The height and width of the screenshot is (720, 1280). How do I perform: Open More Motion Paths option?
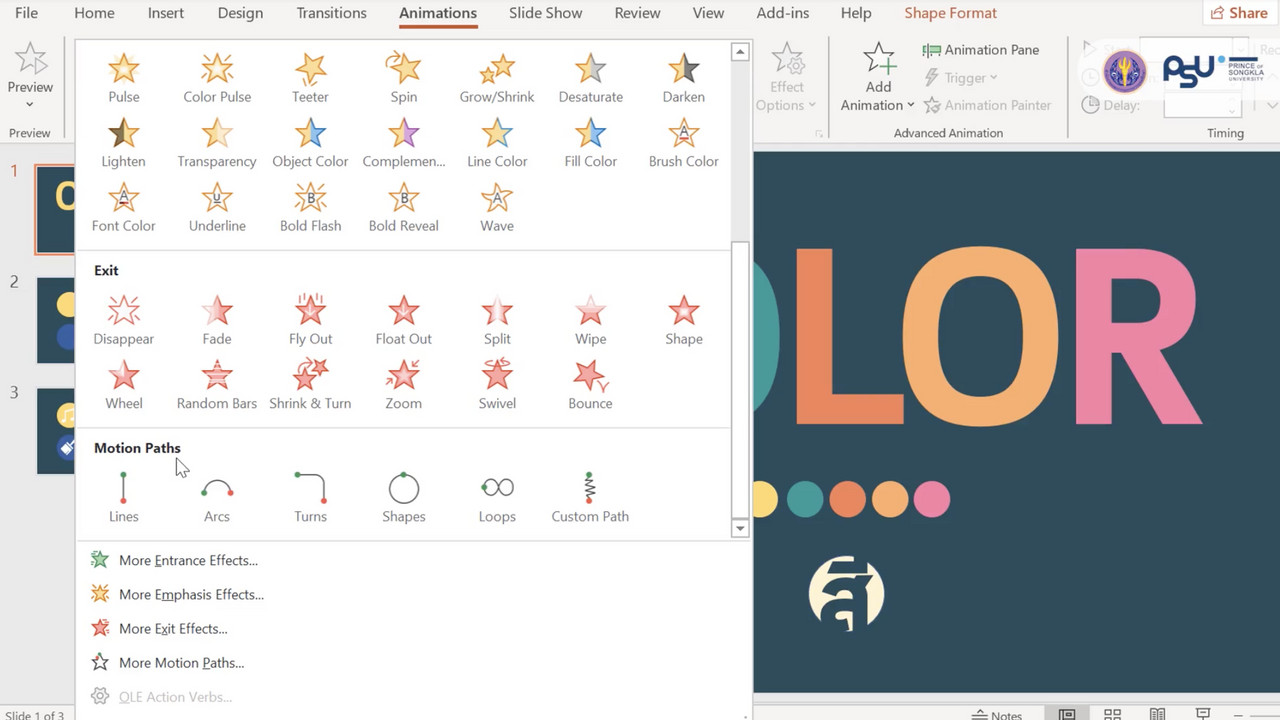181,662
